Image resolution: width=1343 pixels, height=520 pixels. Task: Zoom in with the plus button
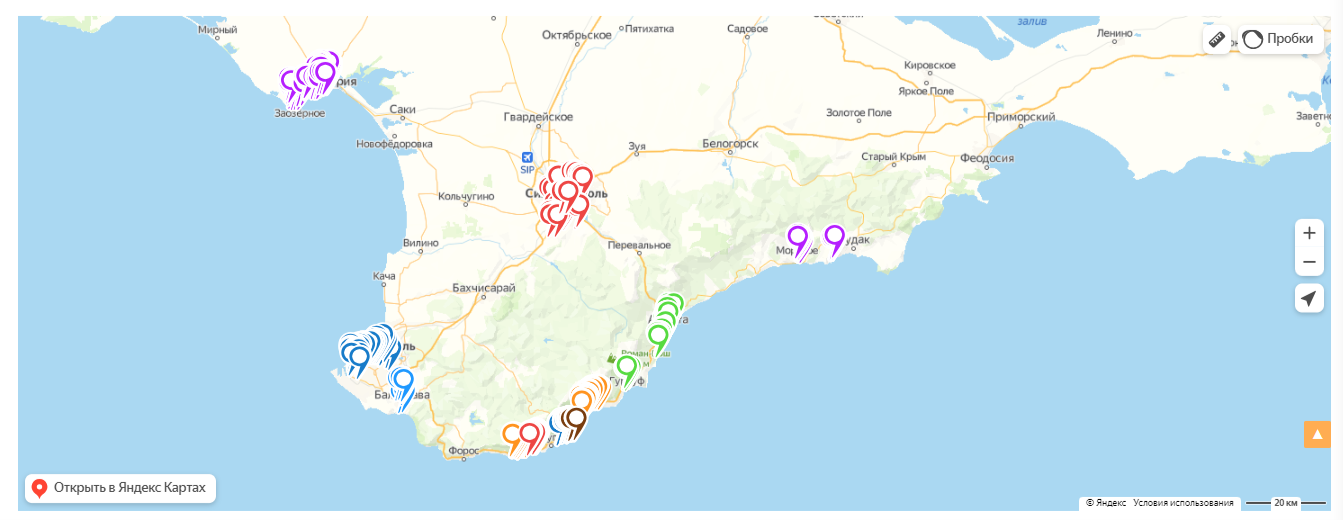(1309, 233)
